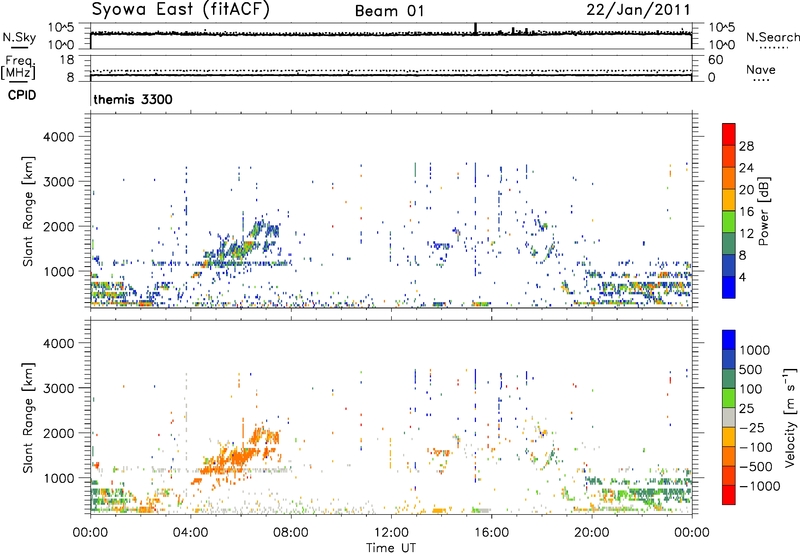Click the "-1000" velocity colorbar tick label

[x=760, y=486]
